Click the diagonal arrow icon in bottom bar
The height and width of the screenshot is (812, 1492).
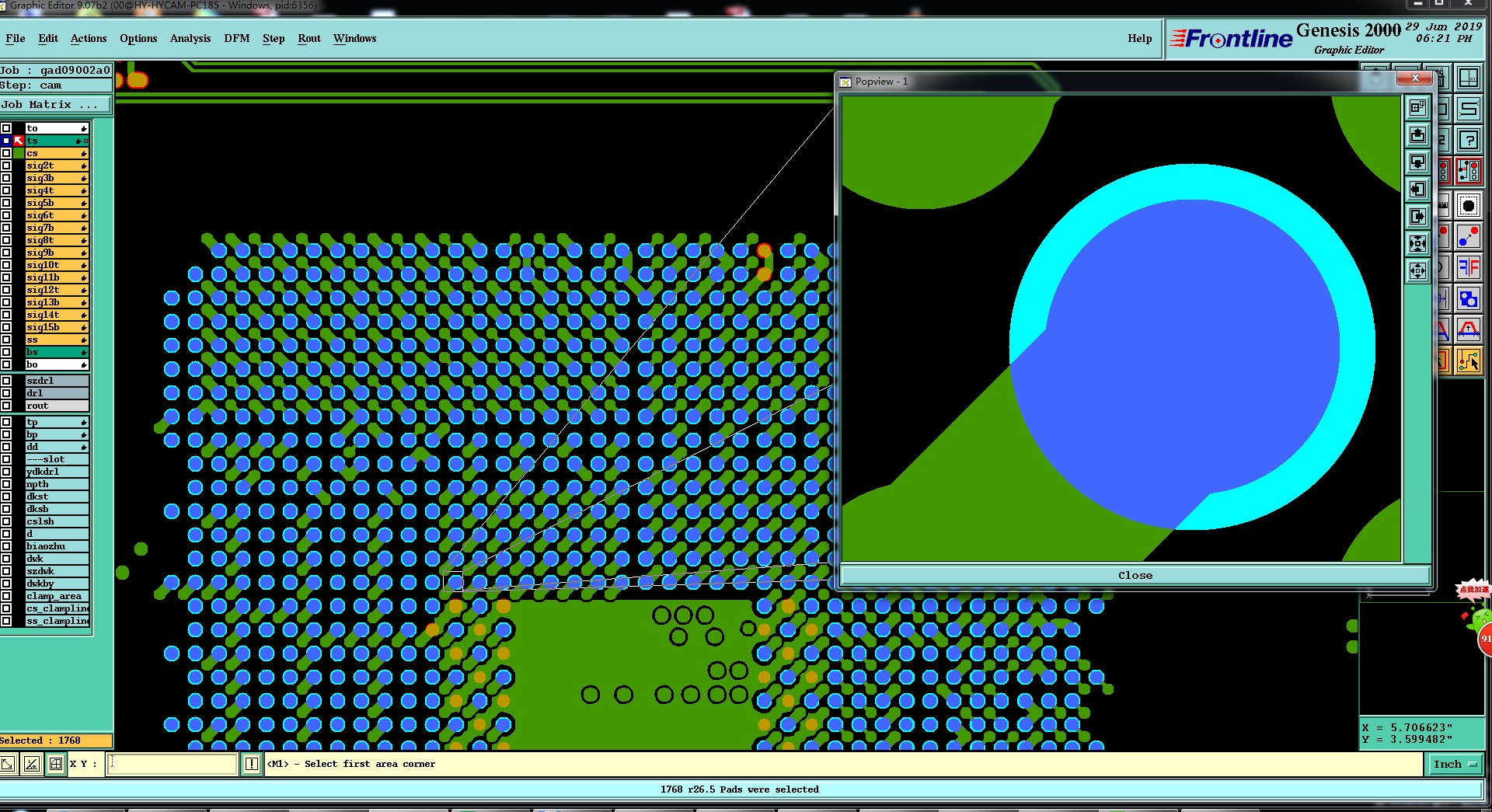pos(8,764)
